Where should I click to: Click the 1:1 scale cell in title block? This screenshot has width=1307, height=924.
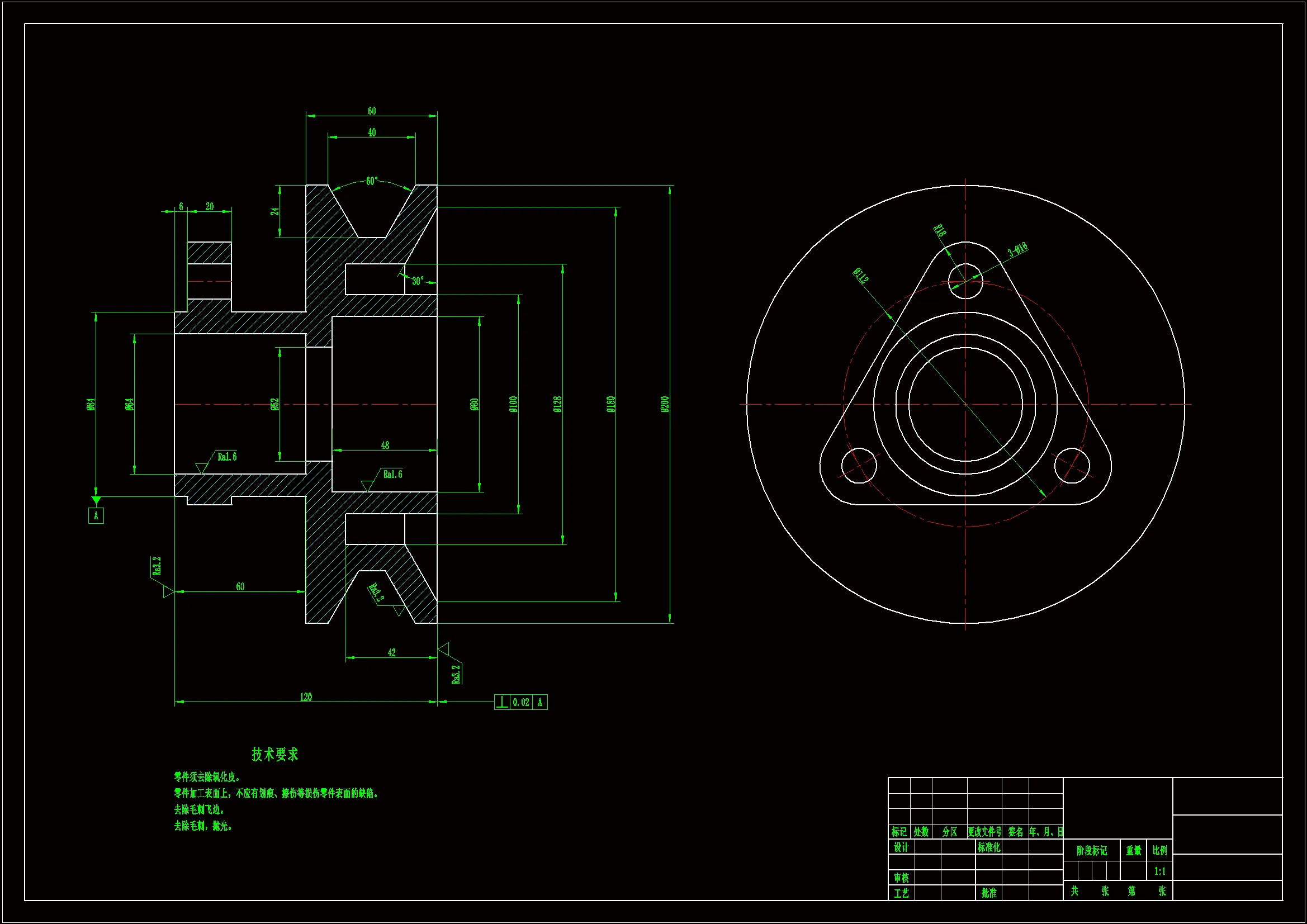click(x=1159, y=871)
